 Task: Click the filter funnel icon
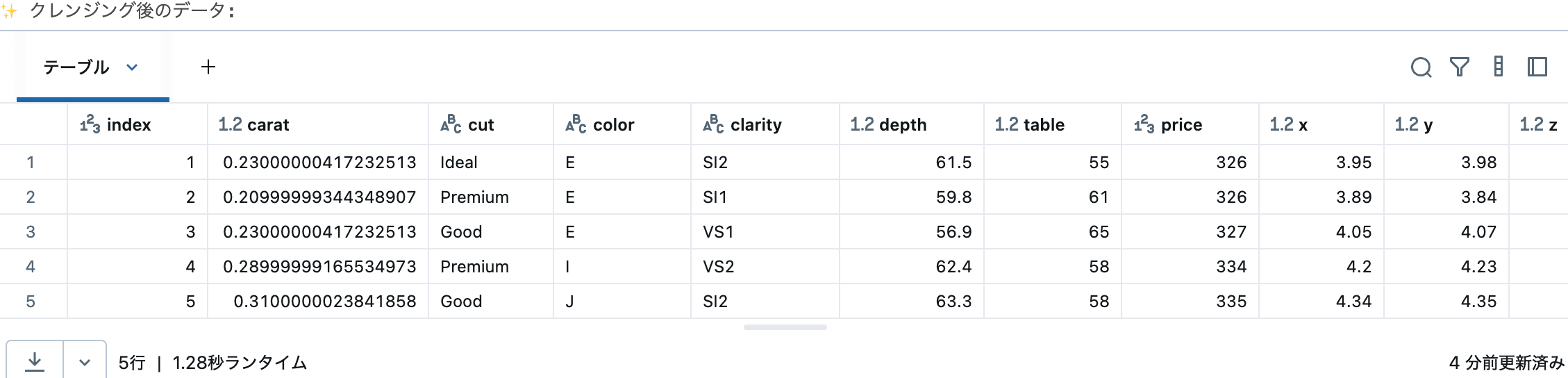pyautogui.click(x=1460, y=67)
